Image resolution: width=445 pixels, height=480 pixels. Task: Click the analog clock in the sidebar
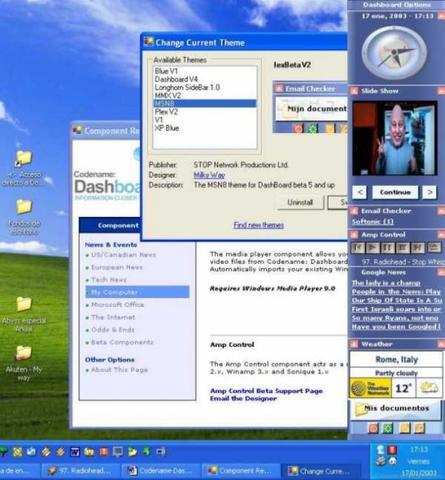[394, 53]
